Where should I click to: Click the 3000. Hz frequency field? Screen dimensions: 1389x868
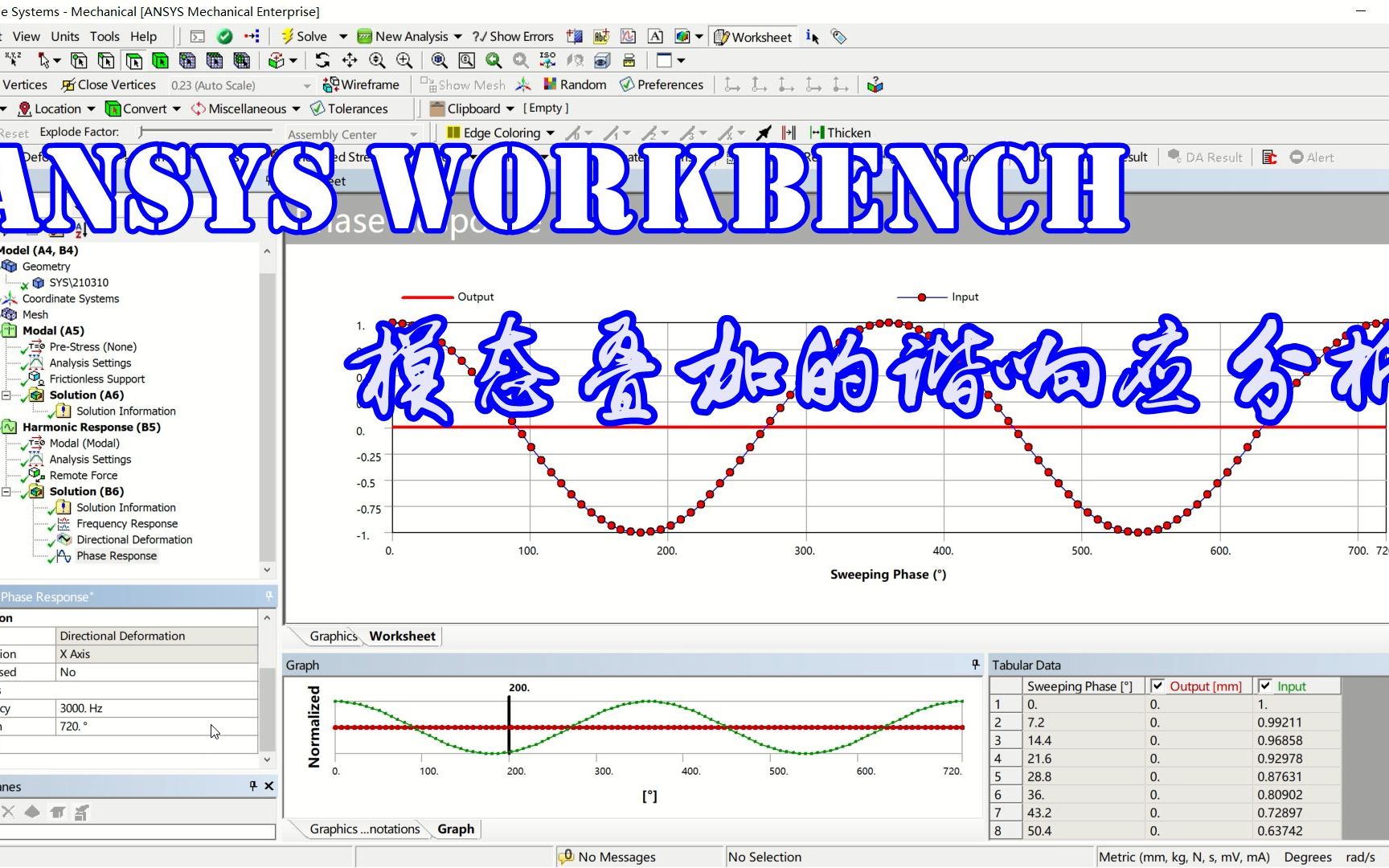[157, 708]
